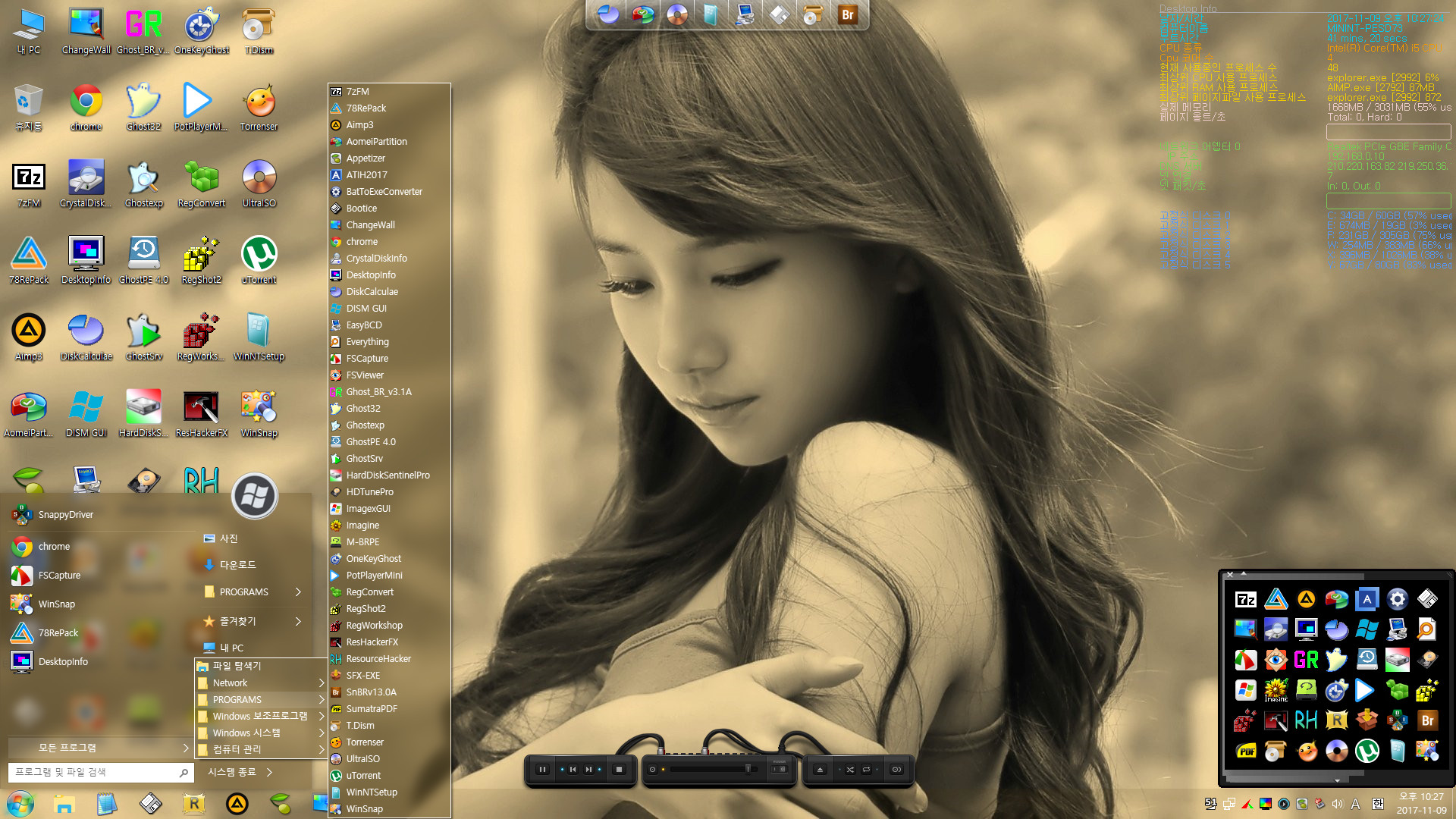The width and height of the screenshot is (1456, 819).
Task: Choose HardDiskSentinelPro from programs list
Action: (389, 475)
